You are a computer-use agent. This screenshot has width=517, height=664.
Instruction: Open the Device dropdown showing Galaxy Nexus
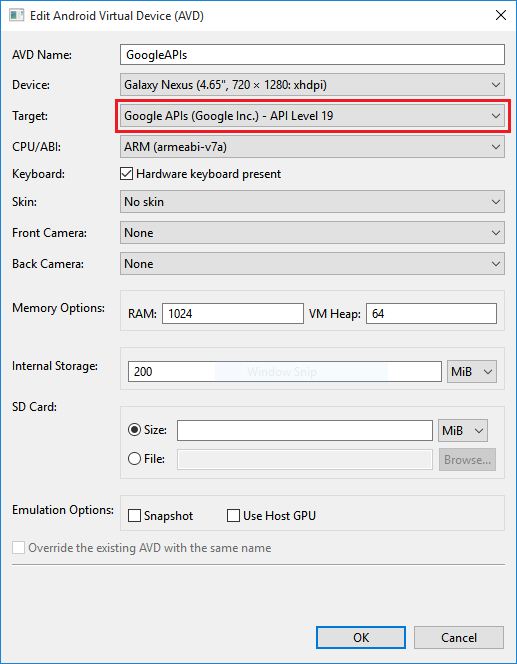click(x=312, y=85)
